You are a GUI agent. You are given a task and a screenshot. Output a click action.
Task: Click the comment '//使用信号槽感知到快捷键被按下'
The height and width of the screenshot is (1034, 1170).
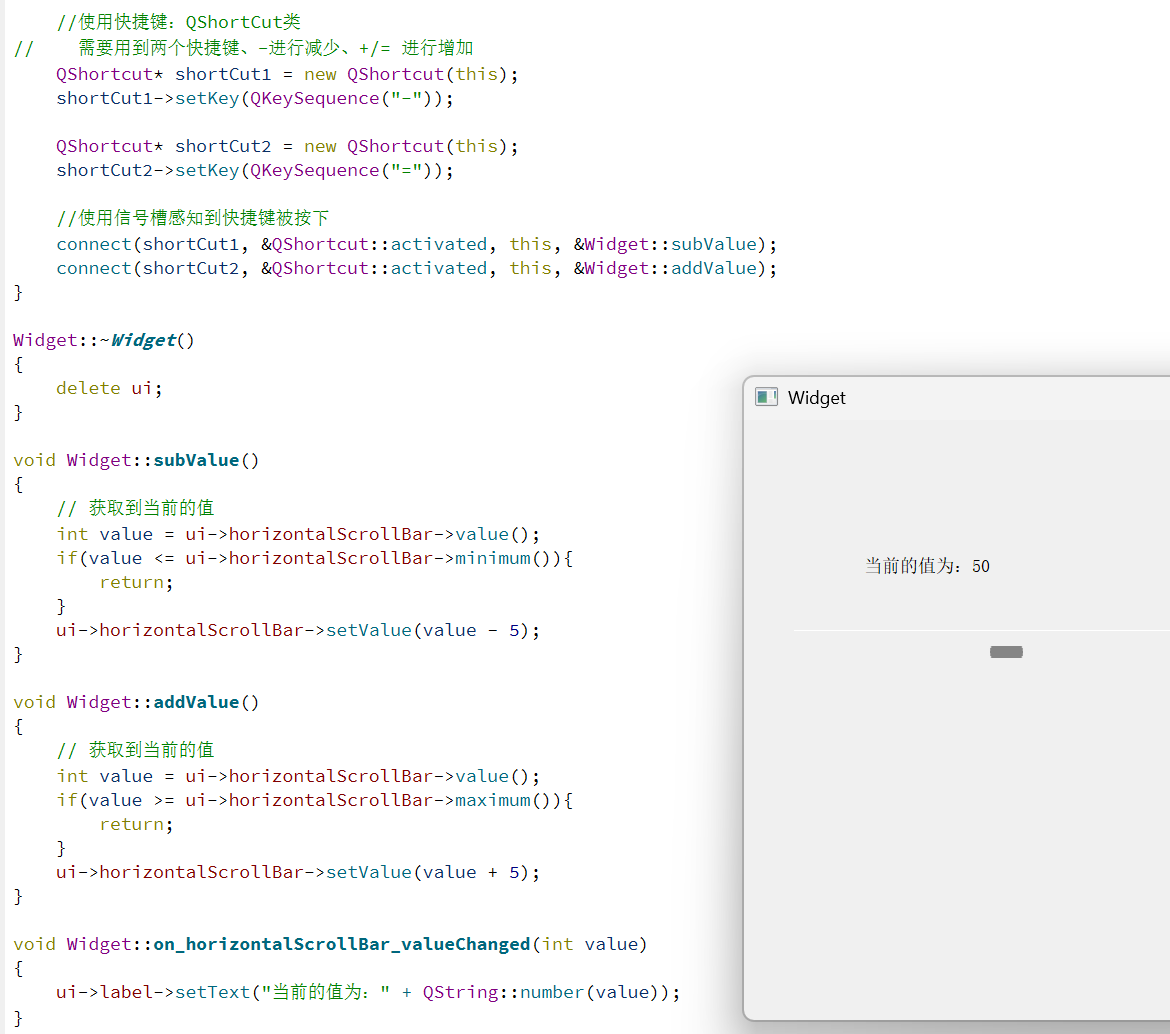193,218
